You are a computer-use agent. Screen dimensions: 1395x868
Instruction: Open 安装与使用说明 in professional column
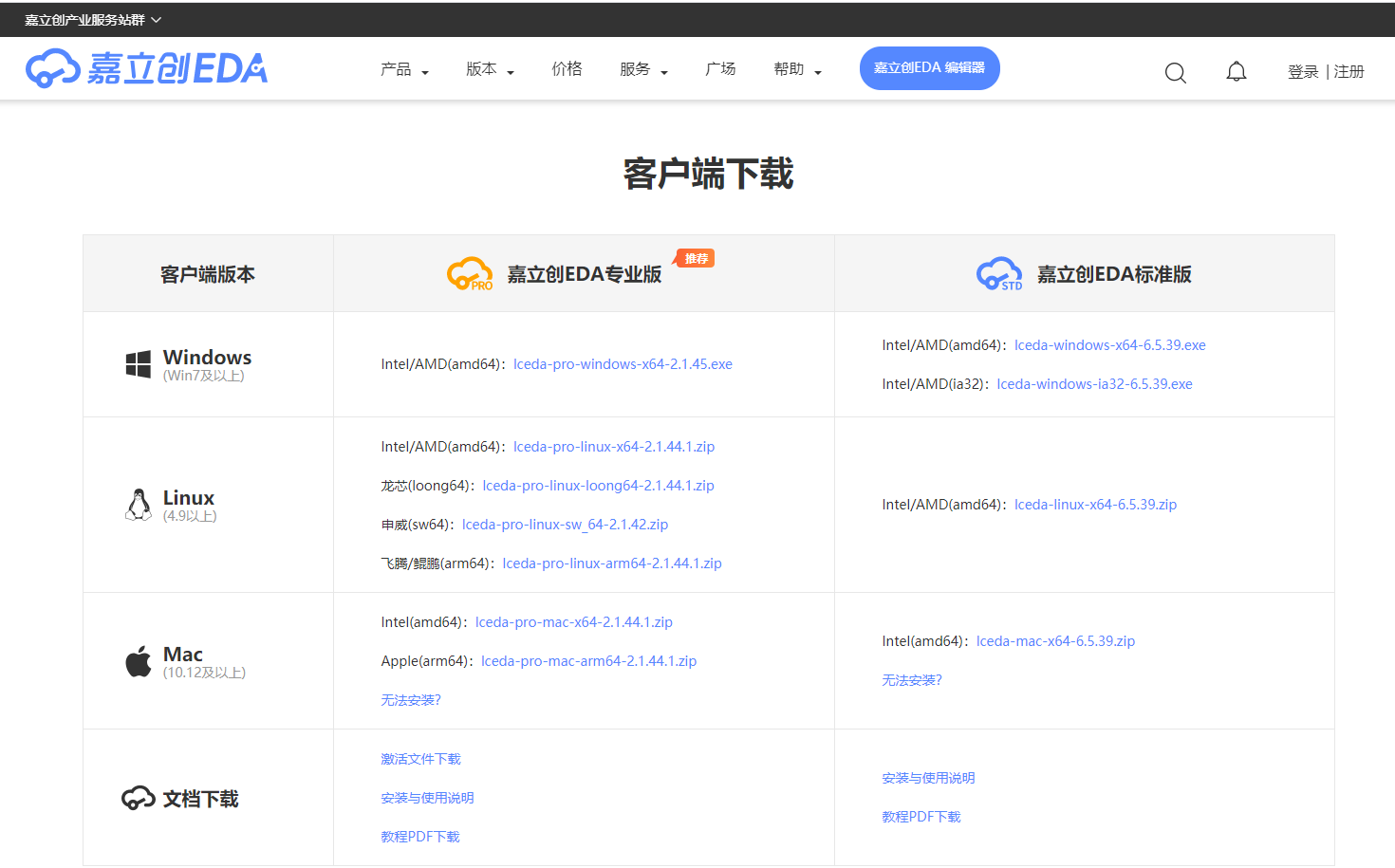(x=427, y=798)
